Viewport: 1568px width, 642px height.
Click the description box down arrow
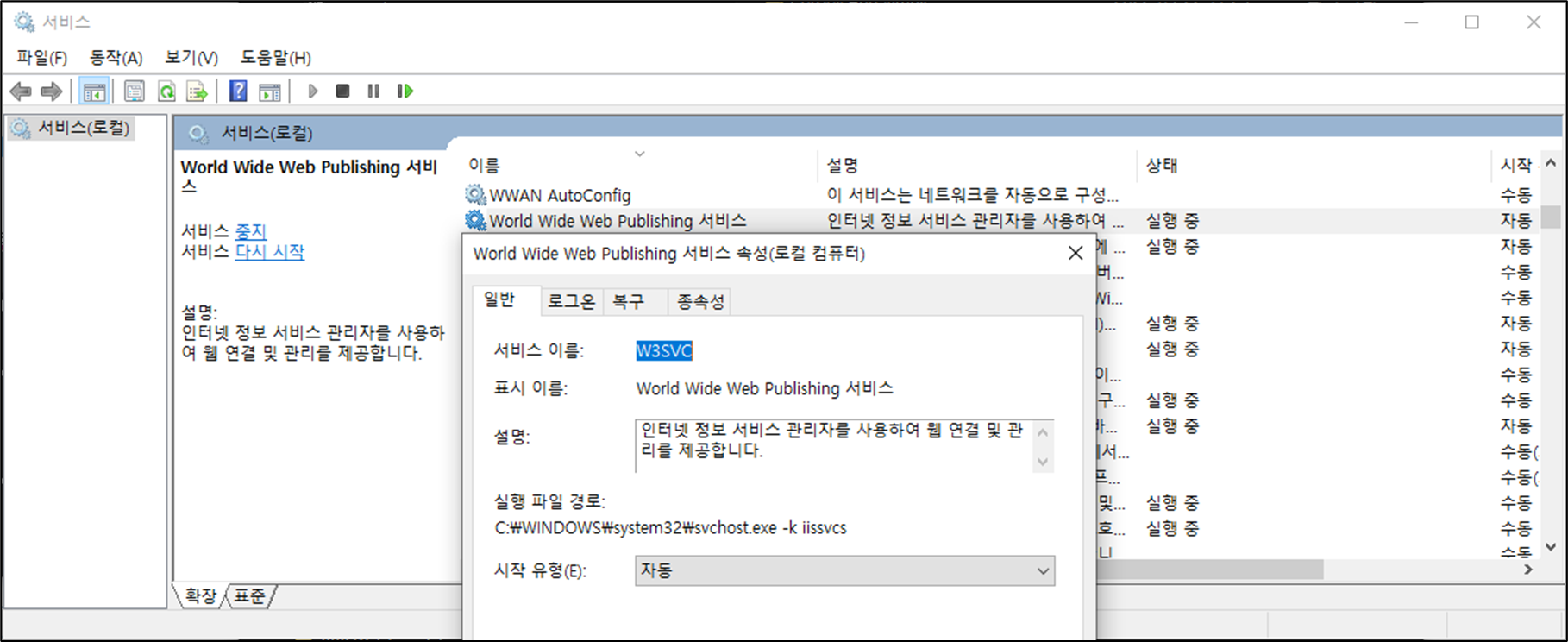point(1043,462)
